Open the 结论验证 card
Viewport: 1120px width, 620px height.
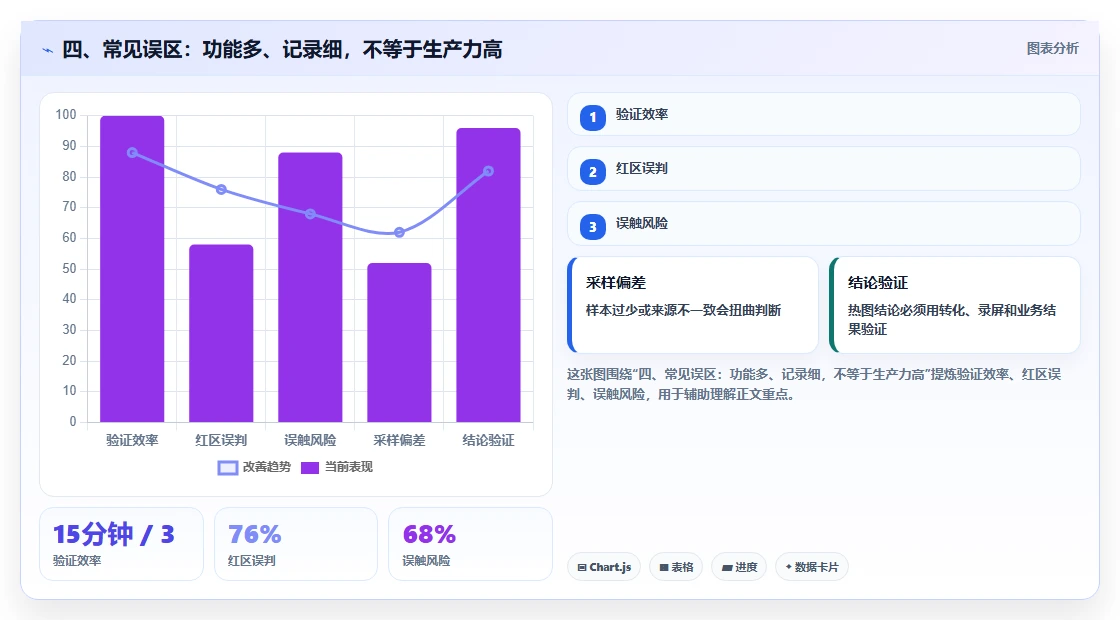tap(954, 305)
